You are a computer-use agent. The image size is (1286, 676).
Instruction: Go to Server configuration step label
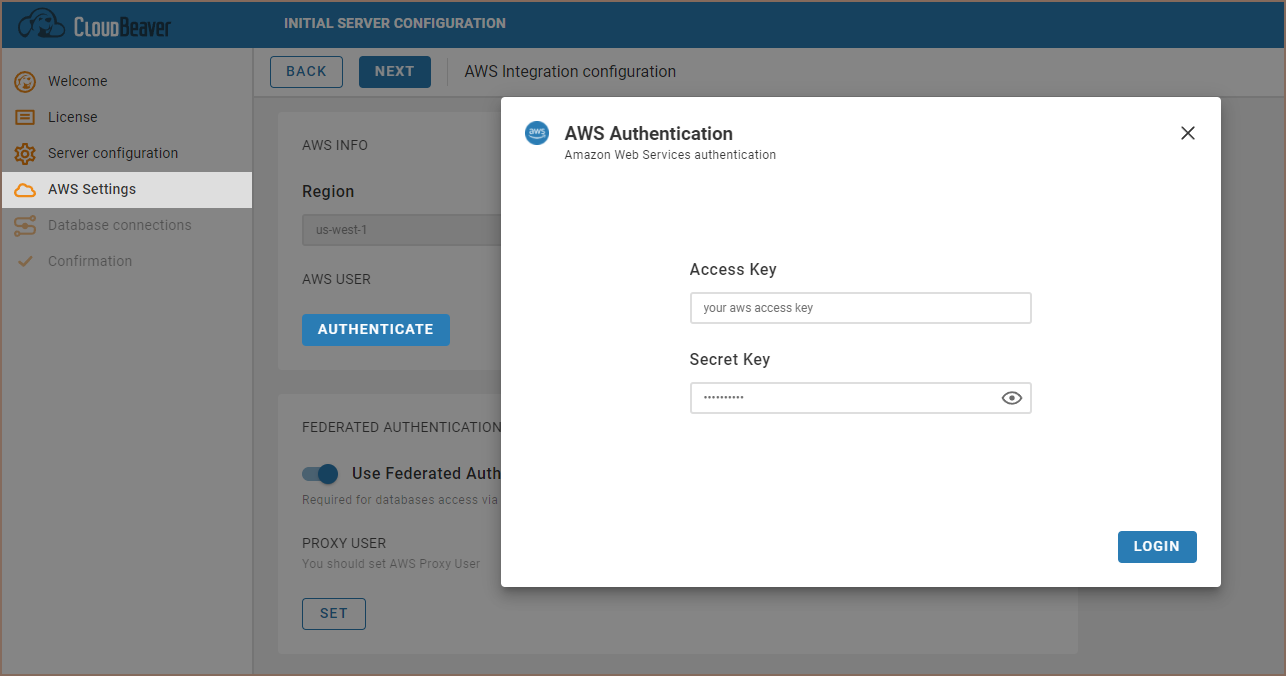[x=113, y=153]
